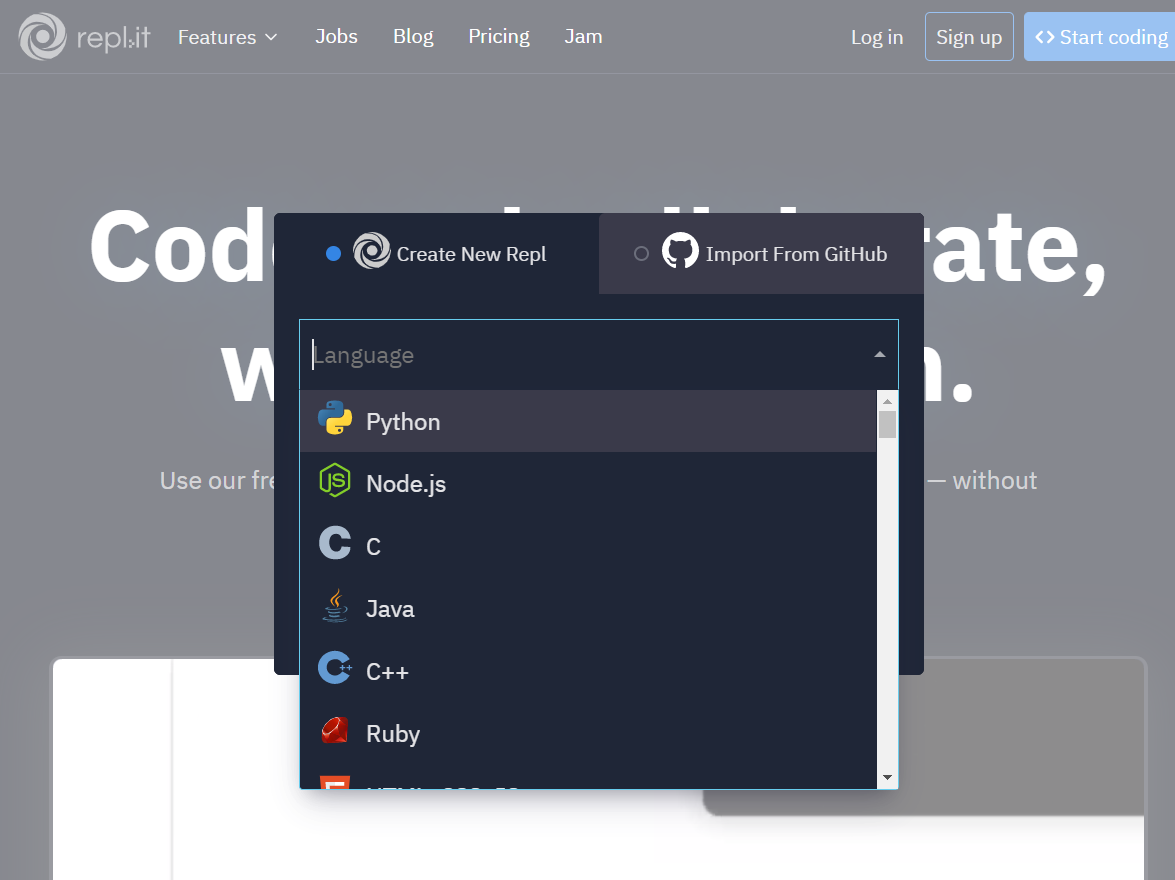
Task: Click the scroll-up arrow of language list
Action: (887, 401)
